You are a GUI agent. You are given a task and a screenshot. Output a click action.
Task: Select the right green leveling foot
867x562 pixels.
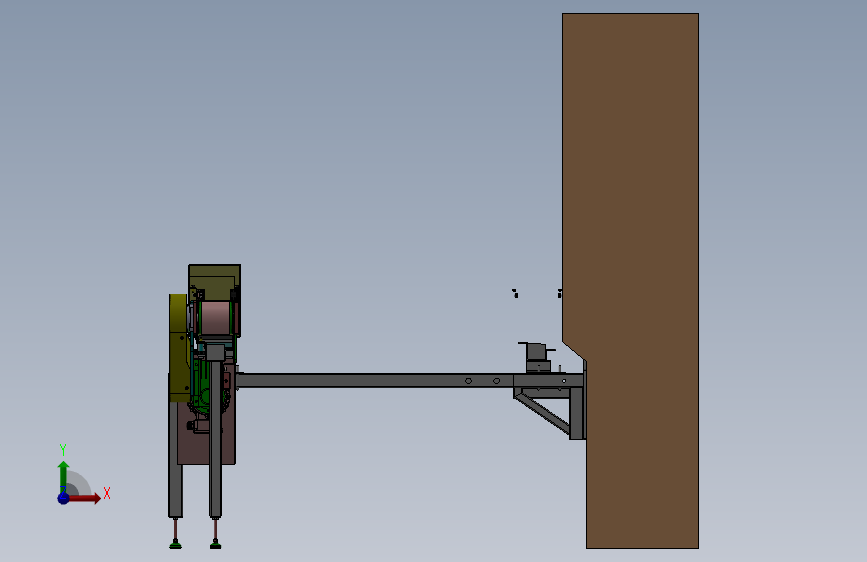pos(216,545)
